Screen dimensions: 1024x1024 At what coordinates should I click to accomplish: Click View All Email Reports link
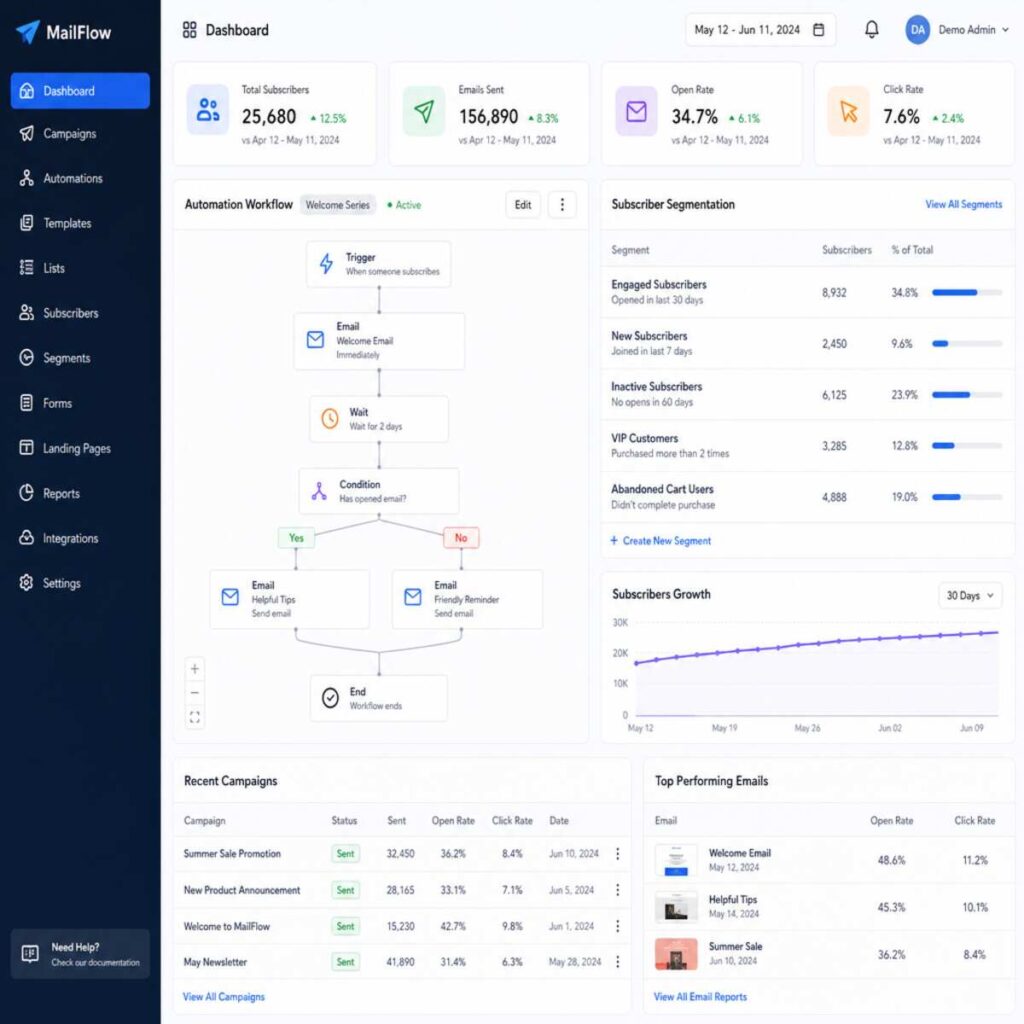700,997
